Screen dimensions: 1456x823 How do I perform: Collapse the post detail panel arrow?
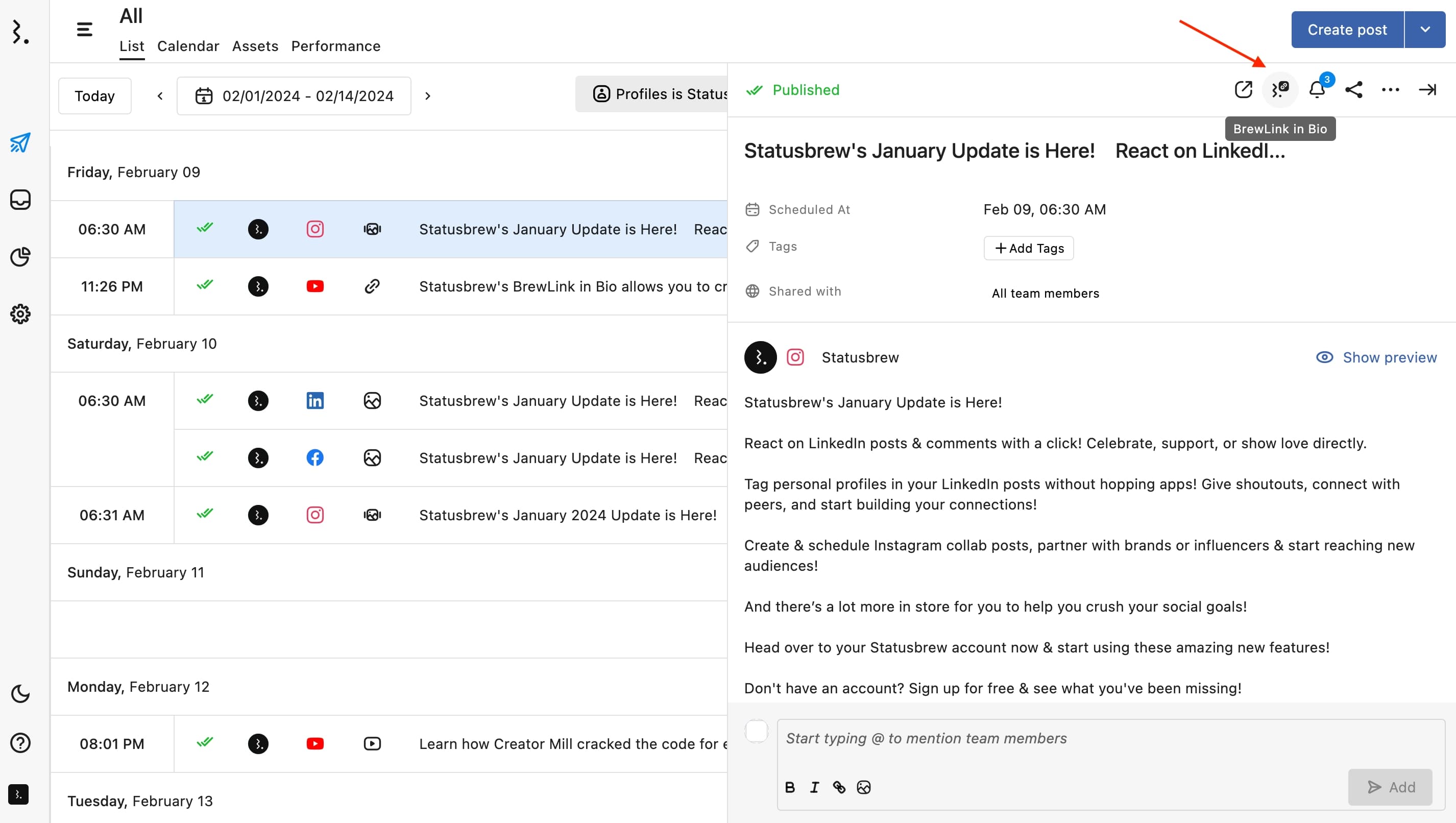pos(1427,89)
